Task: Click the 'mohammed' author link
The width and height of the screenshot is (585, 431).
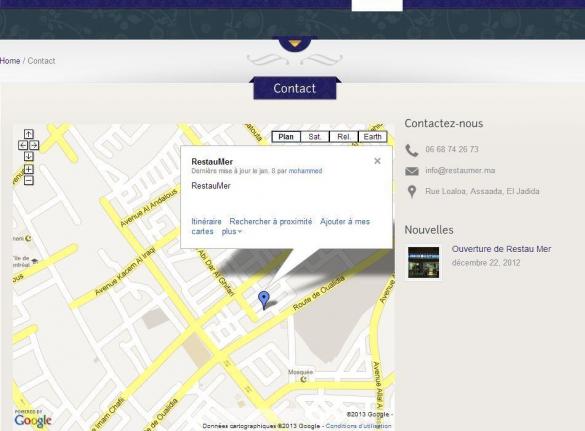Action: (x=305, y=171)
